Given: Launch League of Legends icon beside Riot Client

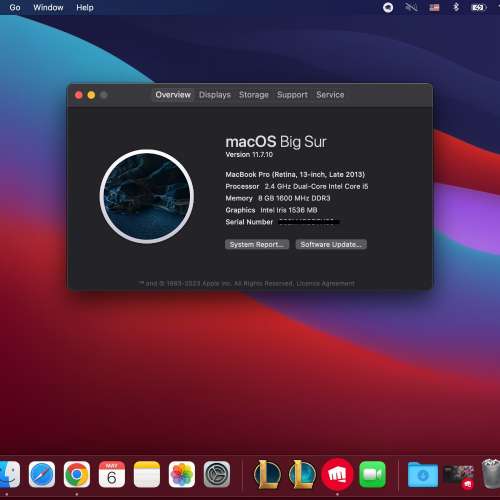Looking at the screenshot, I should 302,474.
